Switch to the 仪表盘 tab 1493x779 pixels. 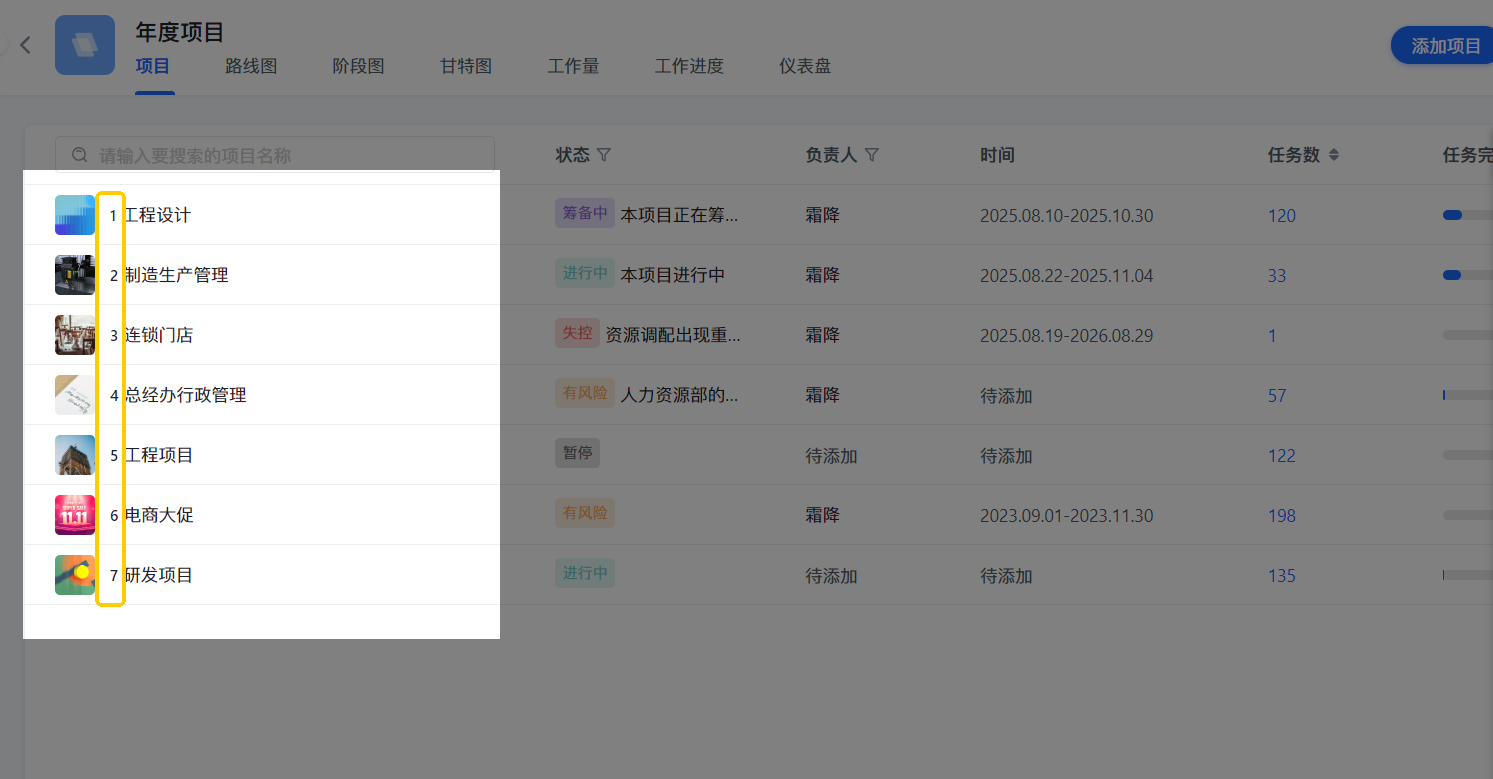804,66
